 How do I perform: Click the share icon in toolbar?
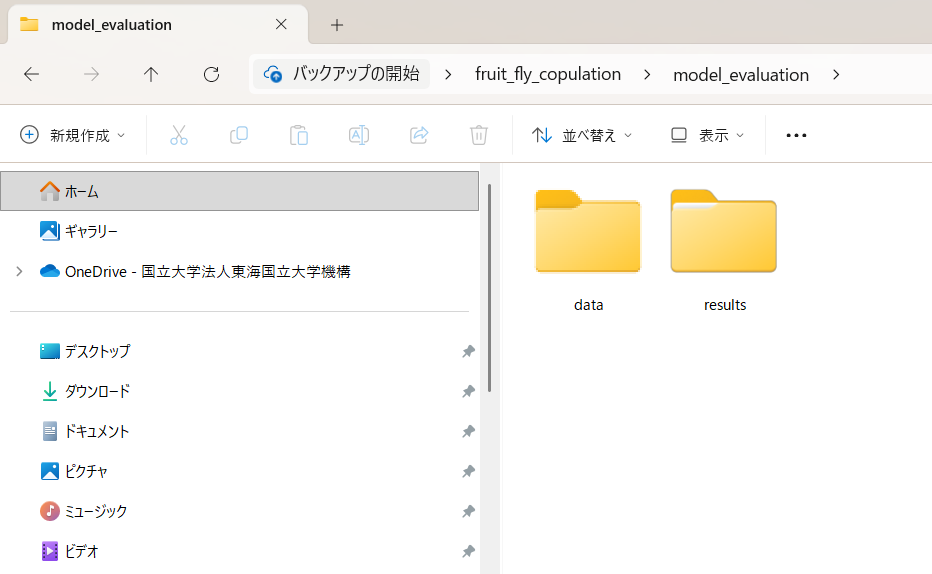coord(419,135)
